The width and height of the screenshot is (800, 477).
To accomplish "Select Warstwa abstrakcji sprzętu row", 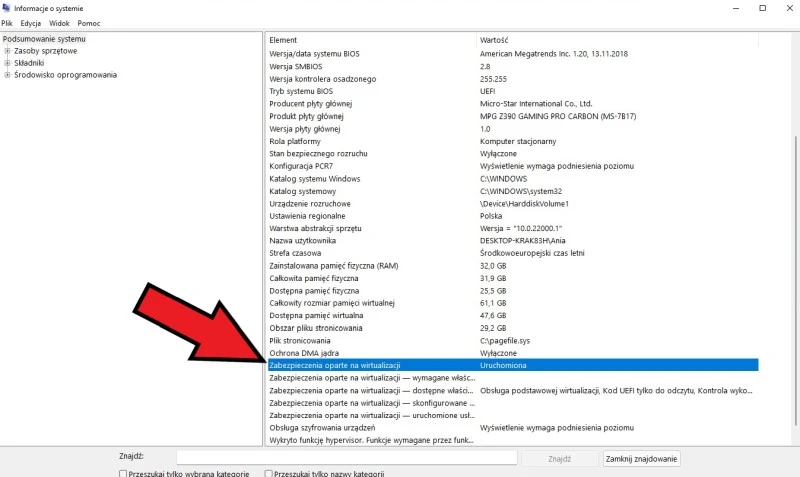I will coord(512,228).
